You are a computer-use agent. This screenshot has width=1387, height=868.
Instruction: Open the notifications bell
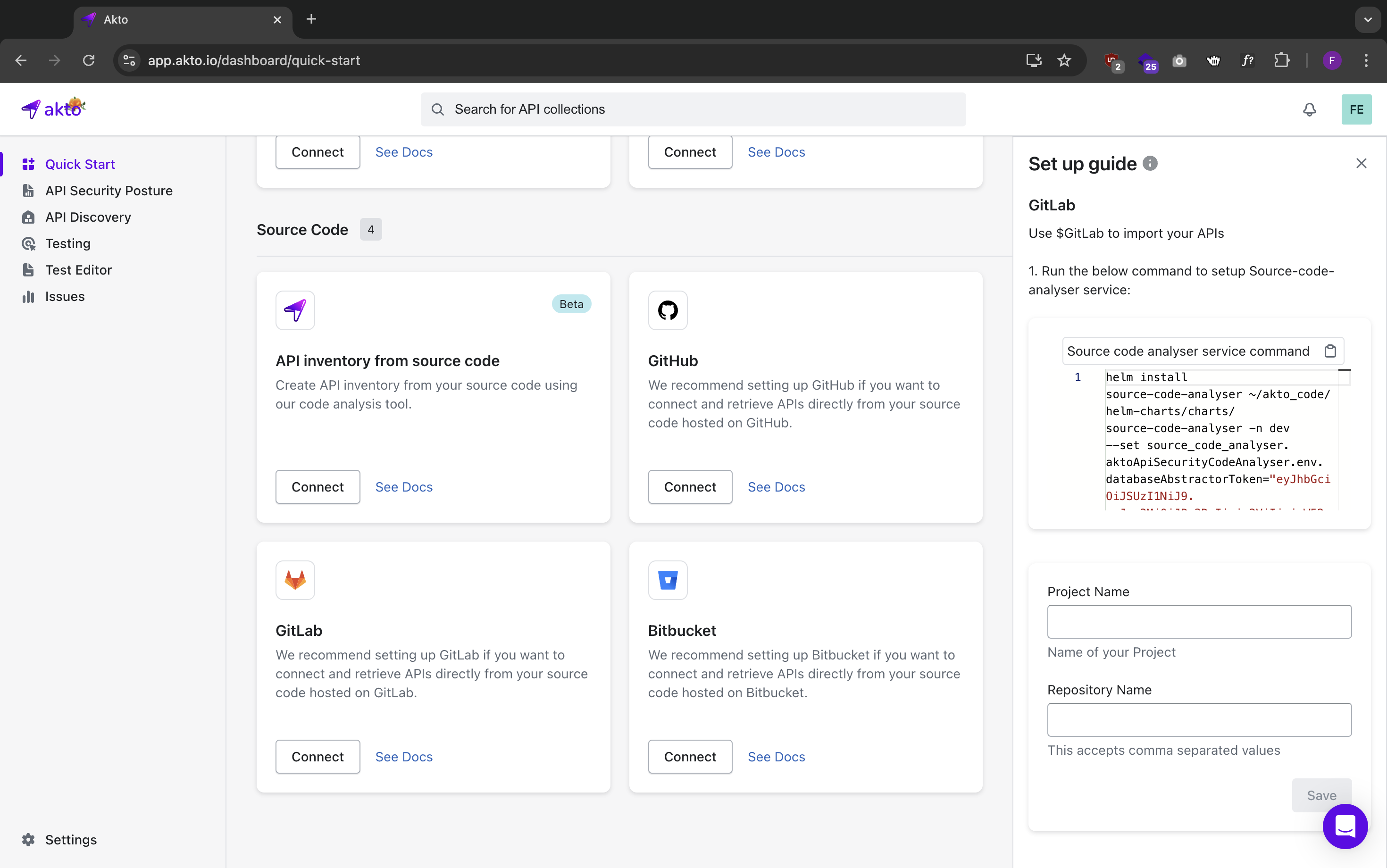click(1309, 109)
